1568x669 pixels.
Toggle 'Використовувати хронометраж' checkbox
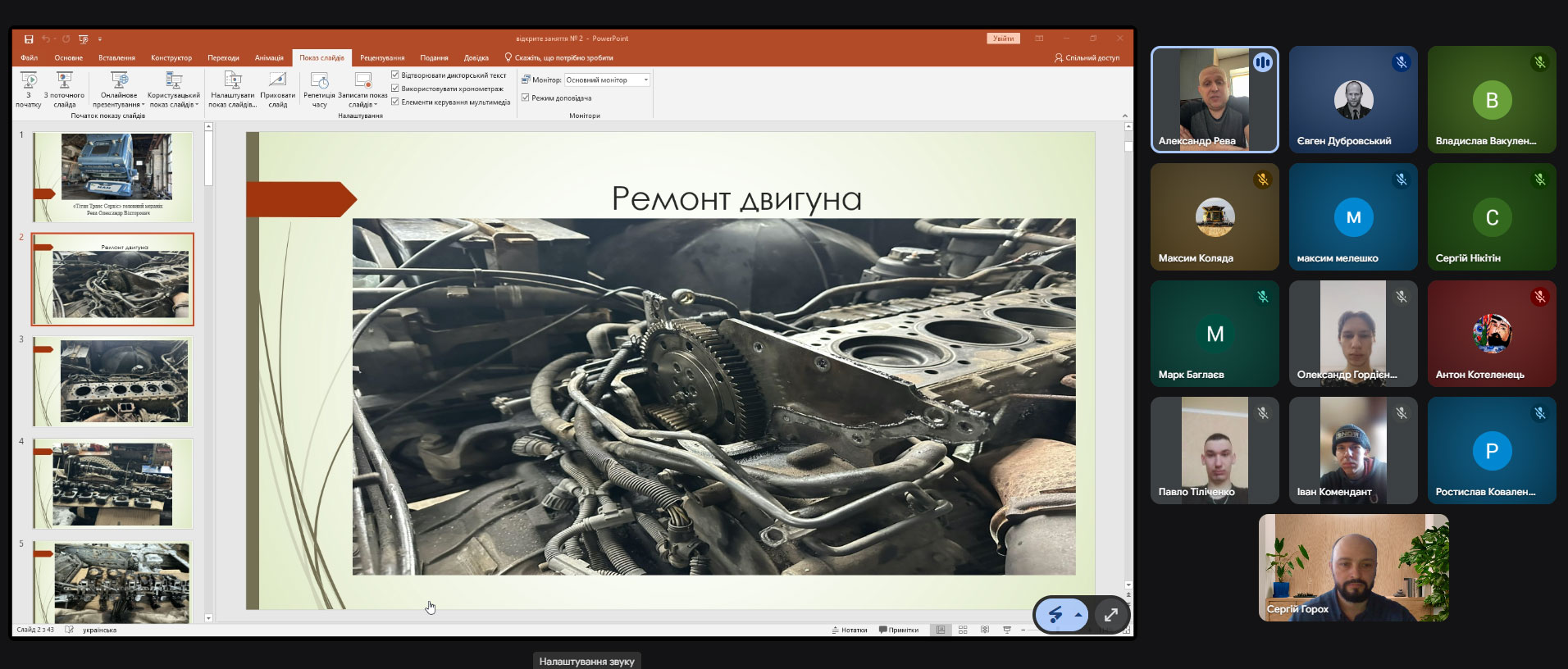395,89
